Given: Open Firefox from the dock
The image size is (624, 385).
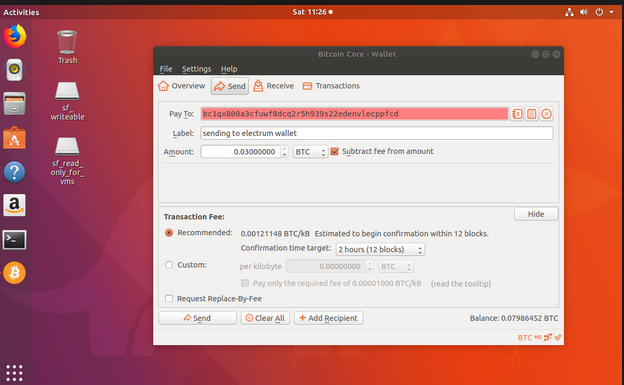Looking at the screenshot, I should pyautogui.click(x=15, y=36).
